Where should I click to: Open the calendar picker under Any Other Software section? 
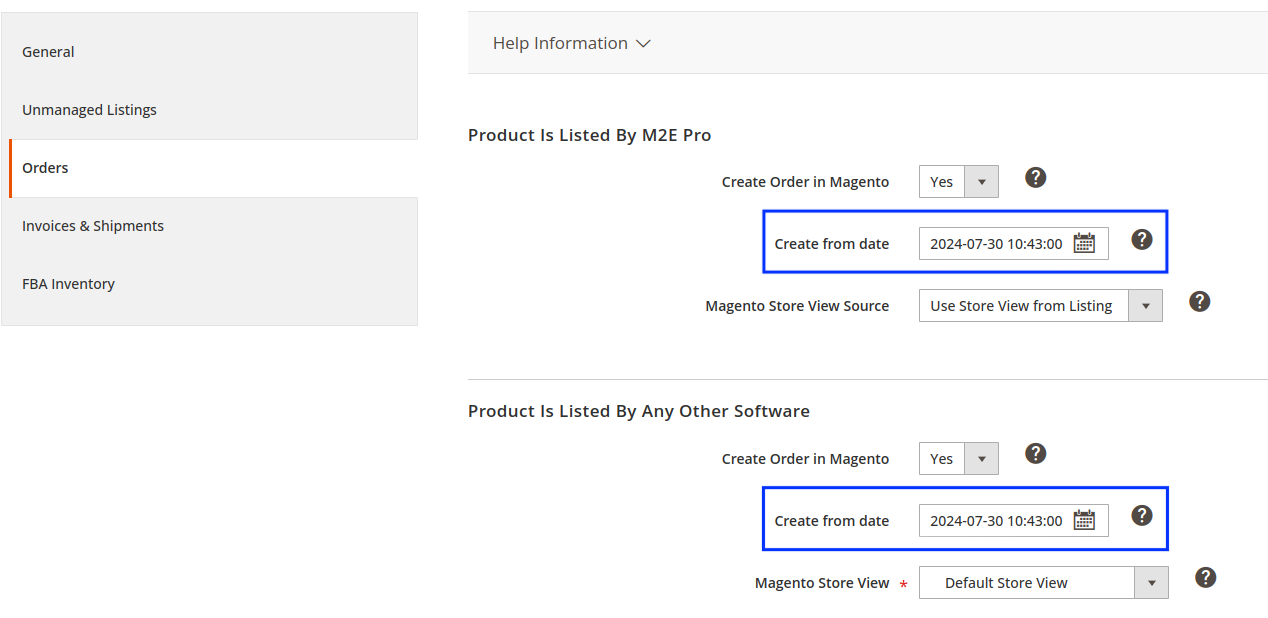pos(1086,520)
